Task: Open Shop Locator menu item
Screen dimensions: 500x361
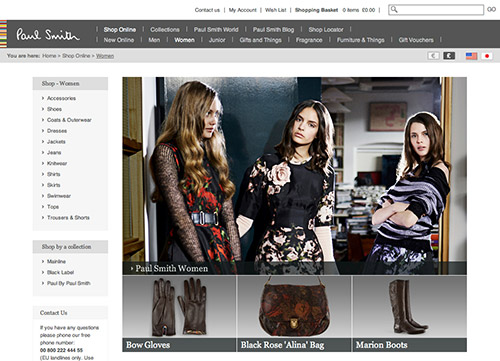Action: click(326, 29)
